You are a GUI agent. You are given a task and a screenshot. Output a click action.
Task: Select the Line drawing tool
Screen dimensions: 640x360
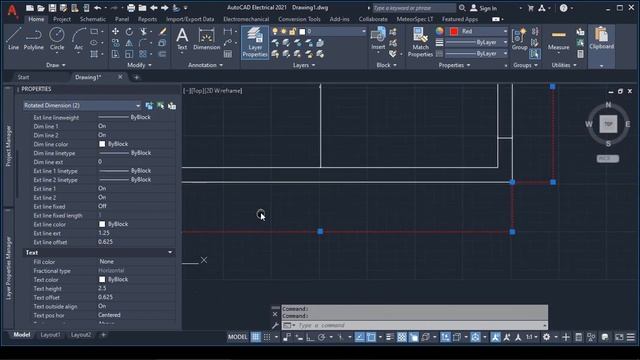pyautogui.click(x=13, y=39)
